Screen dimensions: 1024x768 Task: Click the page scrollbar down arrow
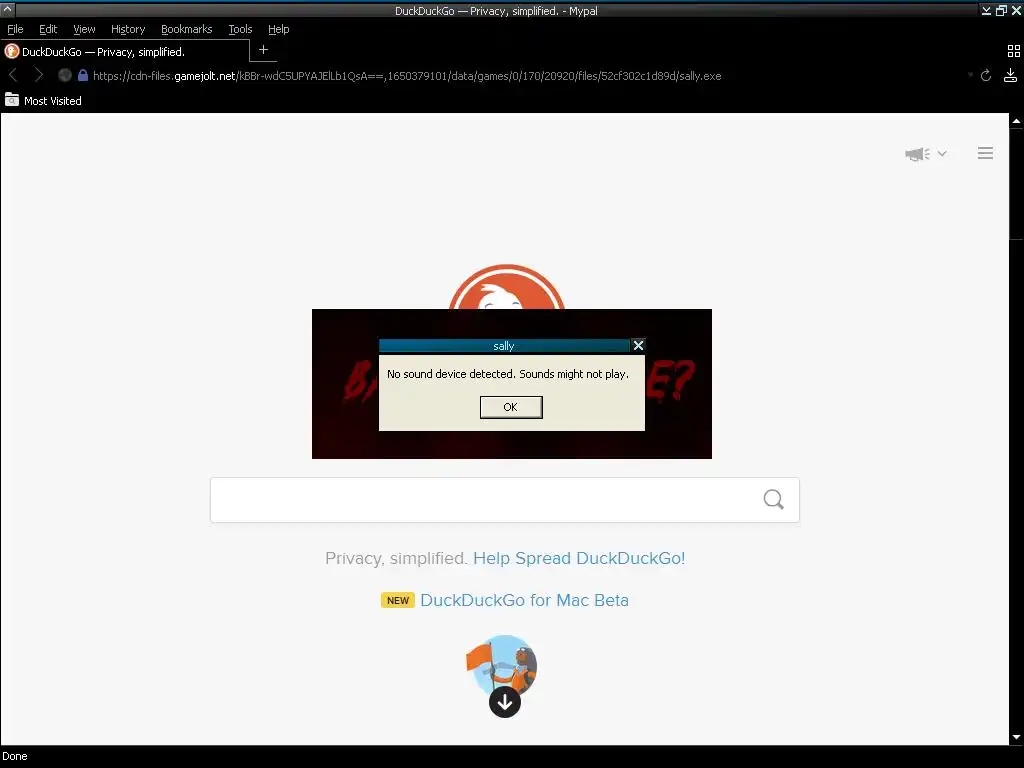1016,737
